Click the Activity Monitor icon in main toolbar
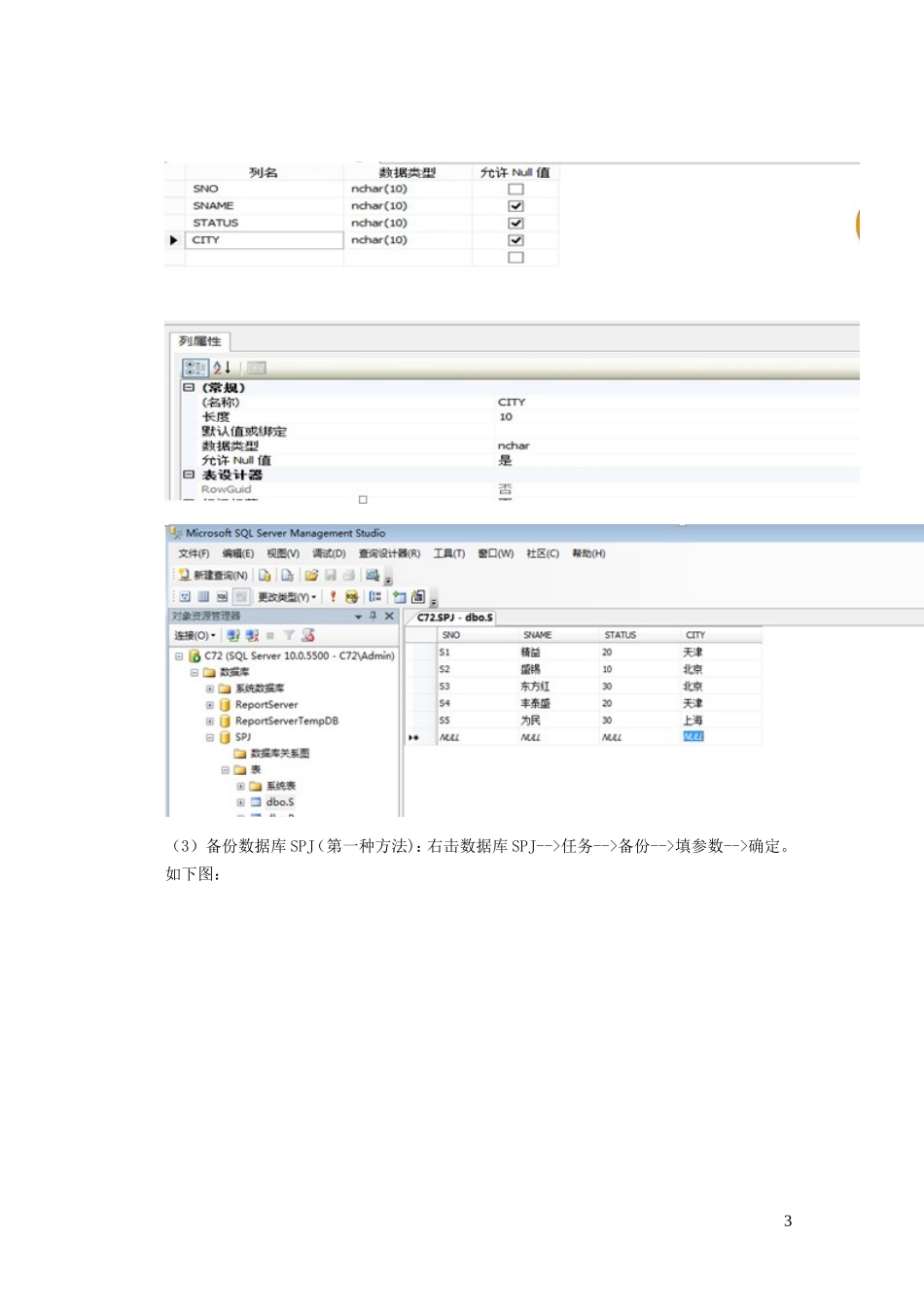 [372, 575]
